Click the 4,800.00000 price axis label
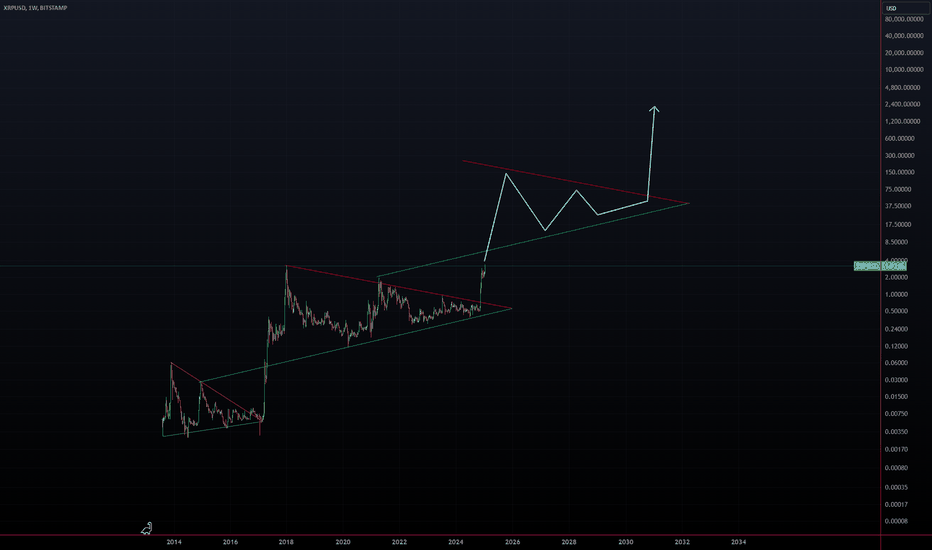Image resolution: width=932 pixels, height=550 pixels. click(902, 87)
